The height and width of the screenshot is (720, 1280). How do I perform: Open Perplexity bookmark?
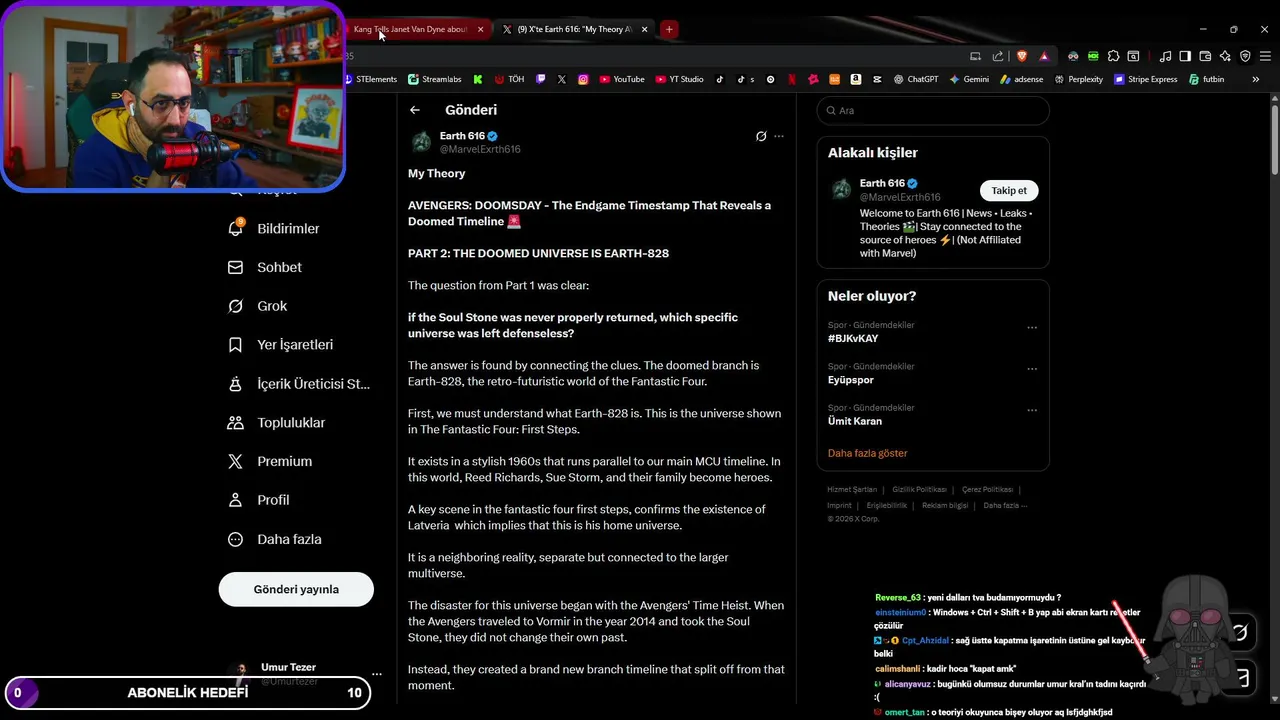pyautogui.click(x=1079, y=79)
